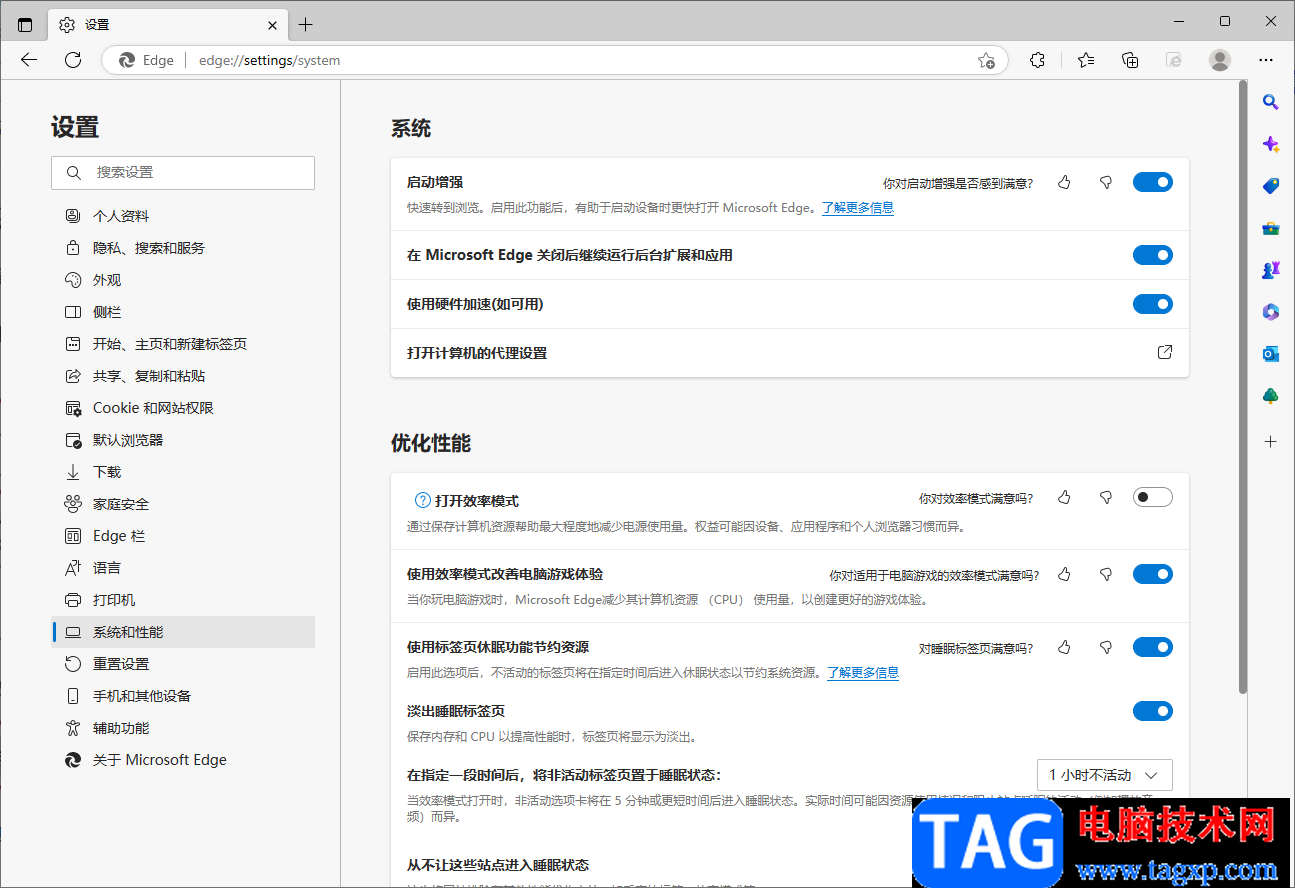
Task: Open the sidebar green tree icon
Action: pos(1271,396)
